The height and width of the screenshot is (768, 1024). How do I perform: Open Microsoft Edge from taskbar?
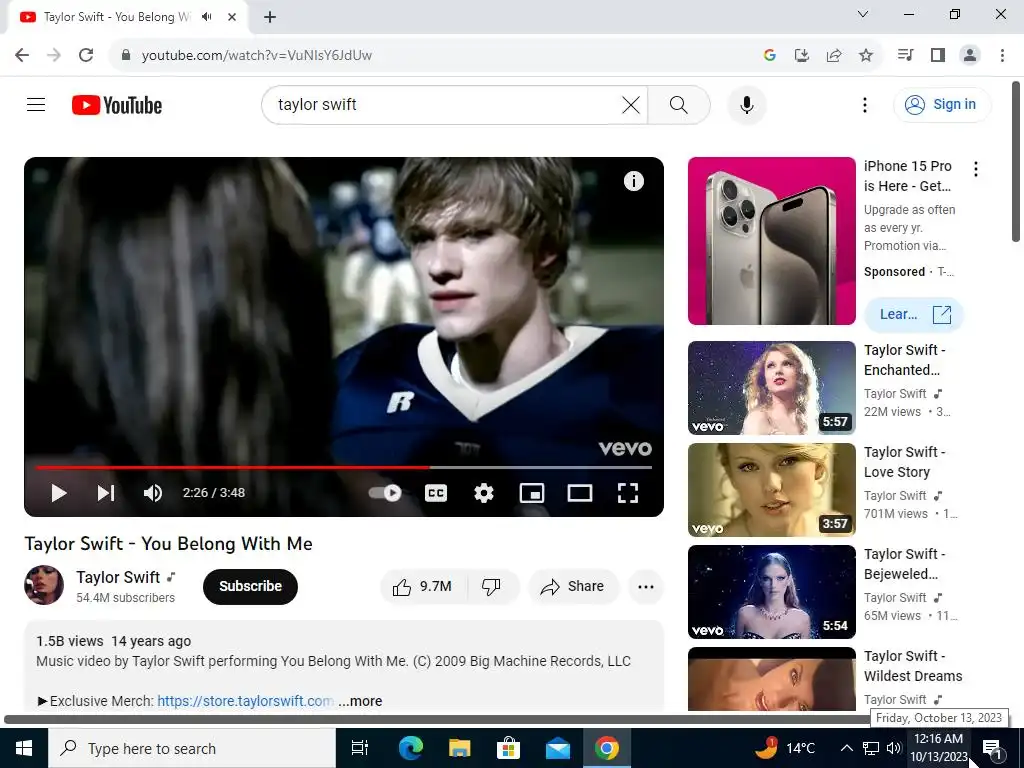point(411,748)
